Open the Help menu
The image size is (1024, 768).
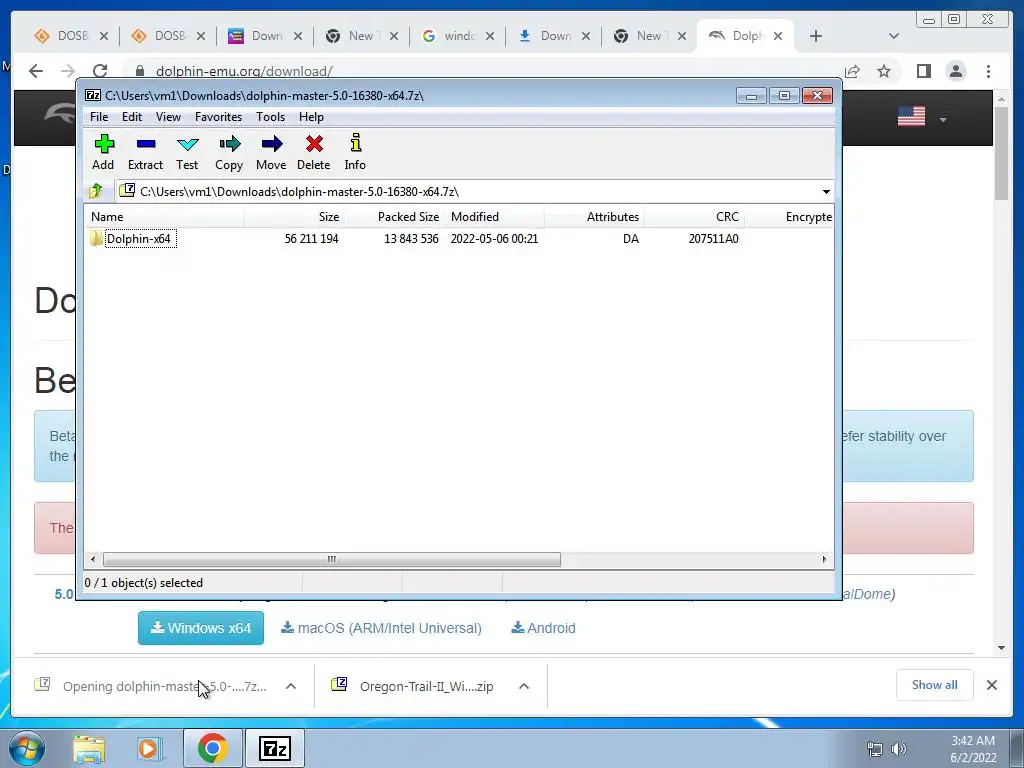pos(312,117)
